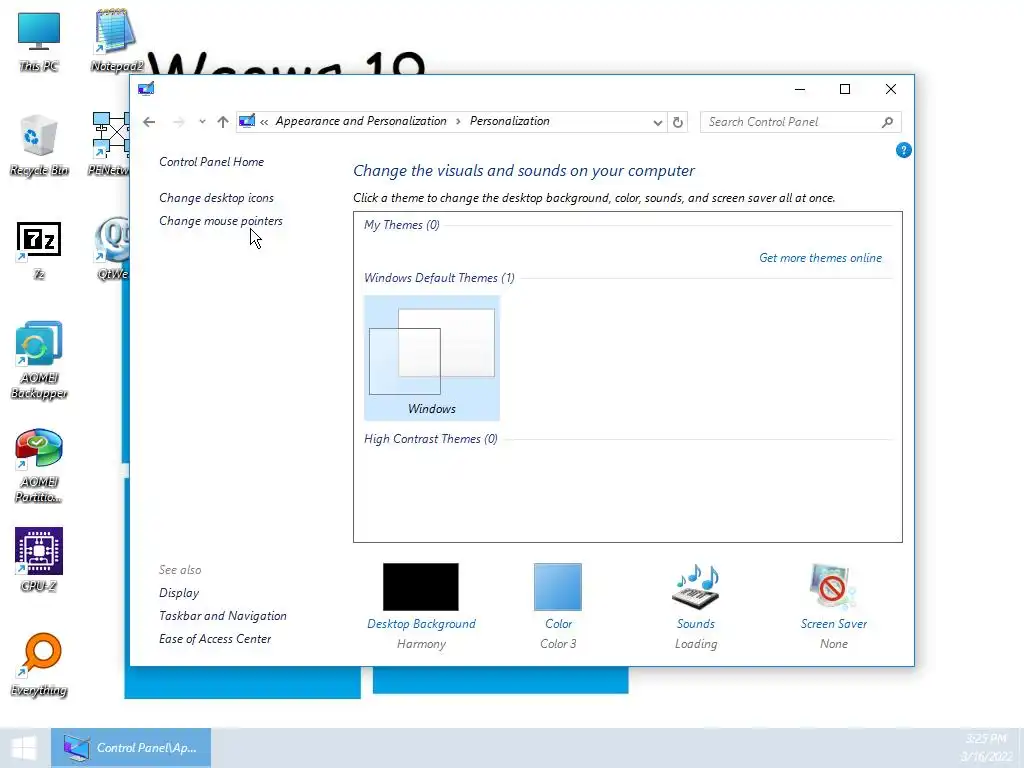1024x768 pixels.
Task: Open the Screen Saver link
Action: pyautogui.click(x=834, y=624)
